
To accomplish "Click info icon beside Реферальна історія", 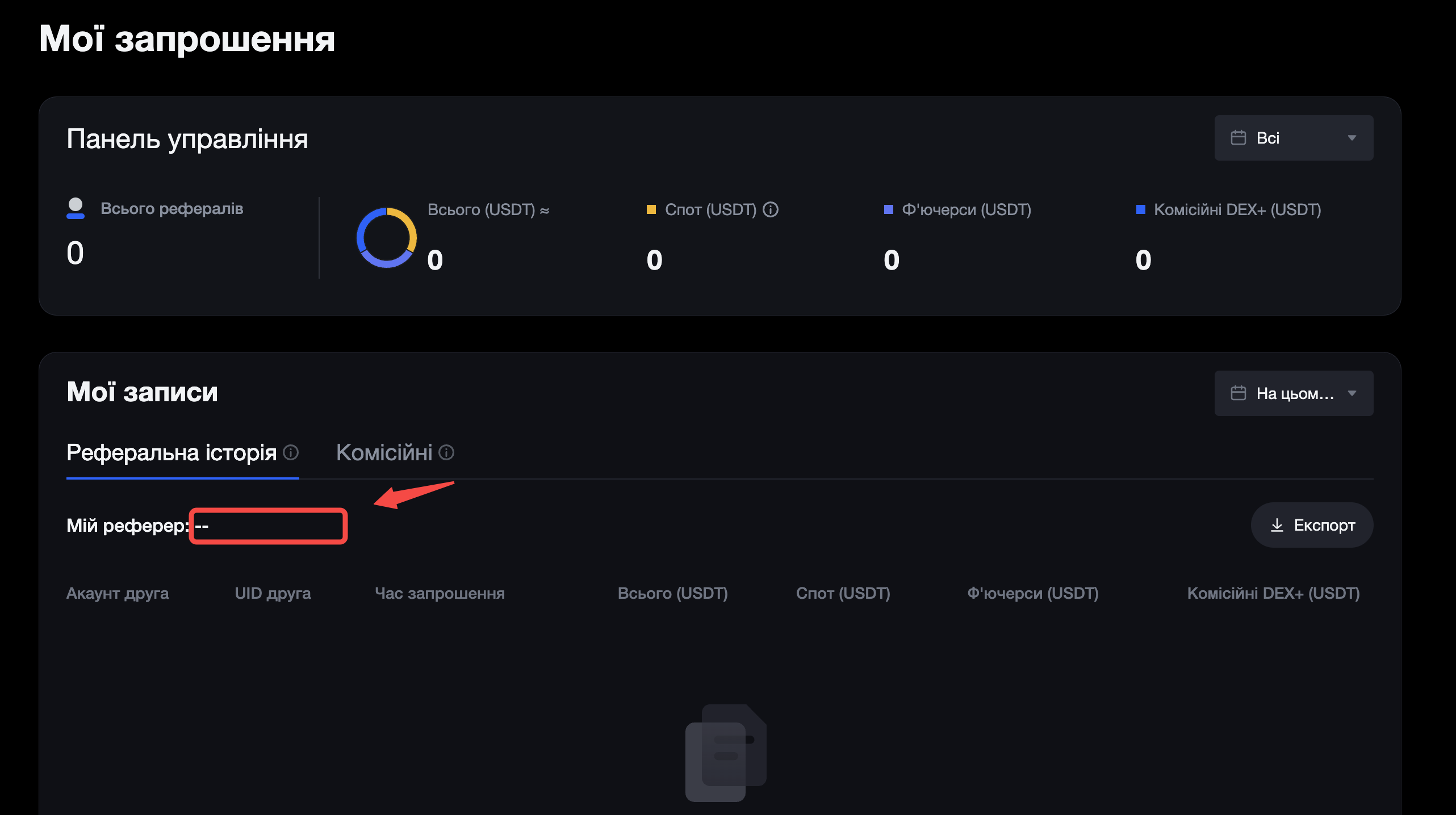I will pos(291,452).
